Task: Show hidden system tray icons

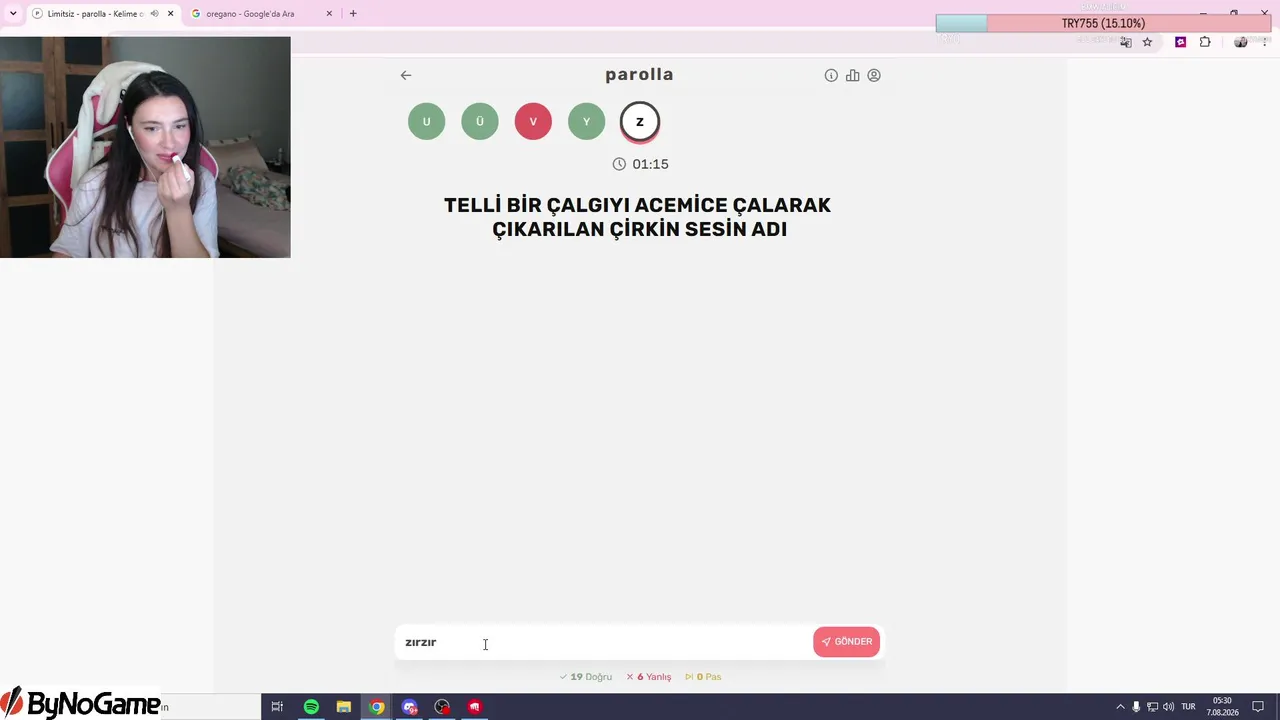Action: (1120, 707)
